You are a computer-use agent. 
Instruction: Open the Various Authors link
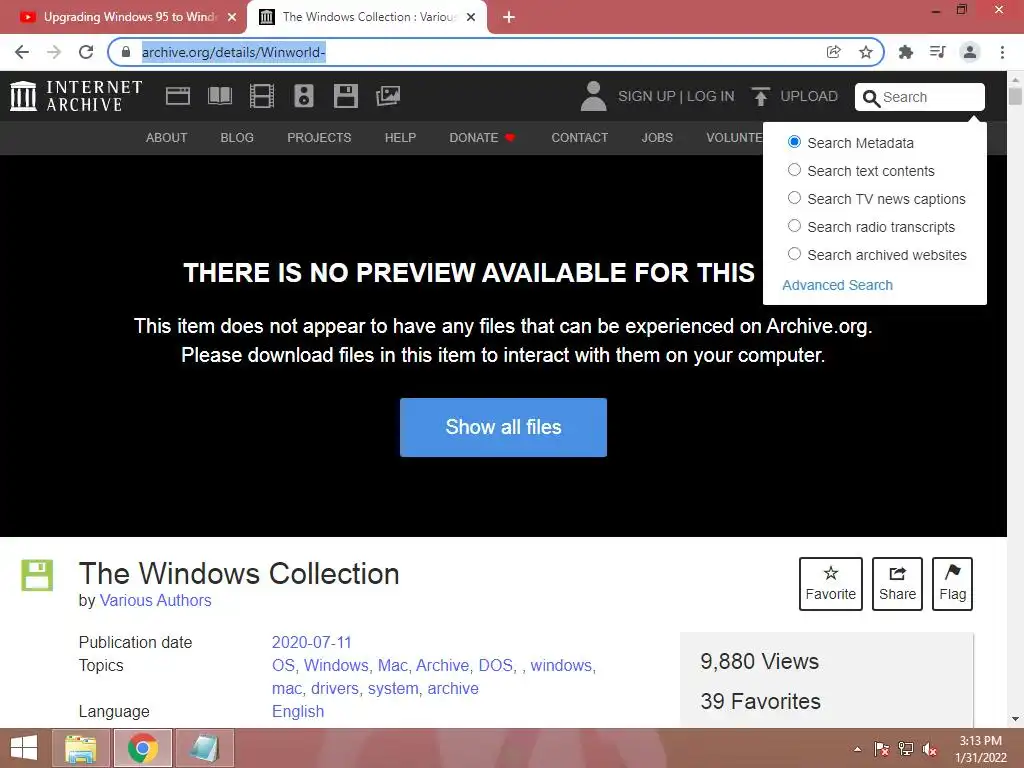(x=155, y=600)
